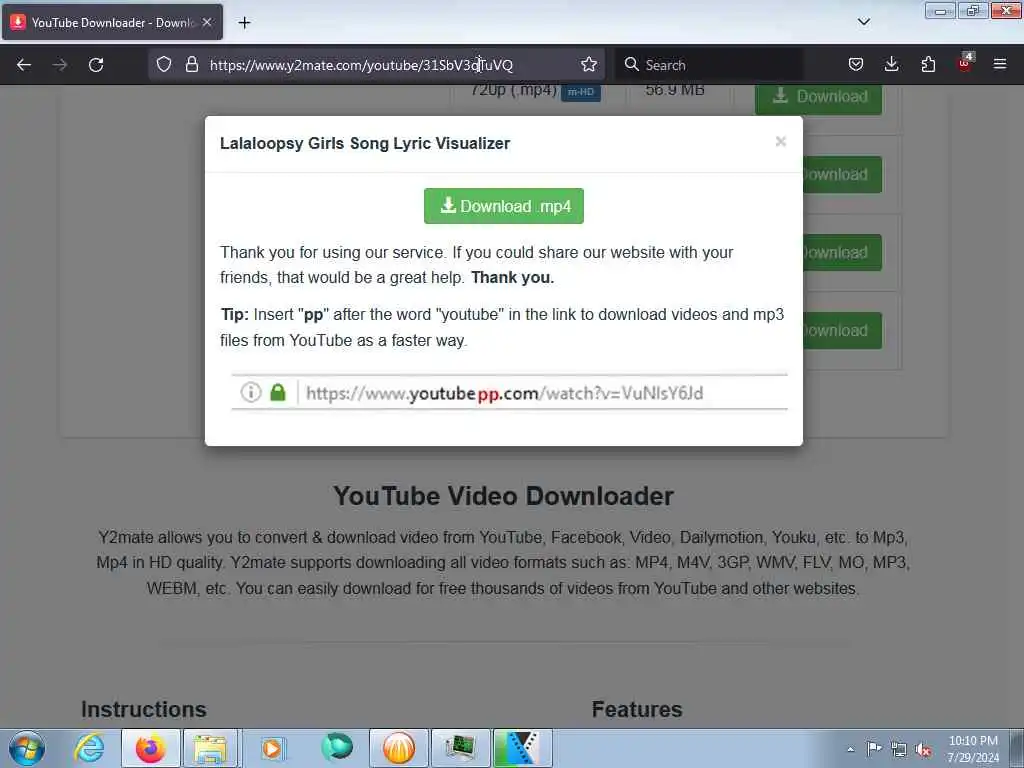The image size is (1024, 768).
Task: Select the YouTube Downloader tab
Action: click(x=112, y=22)
